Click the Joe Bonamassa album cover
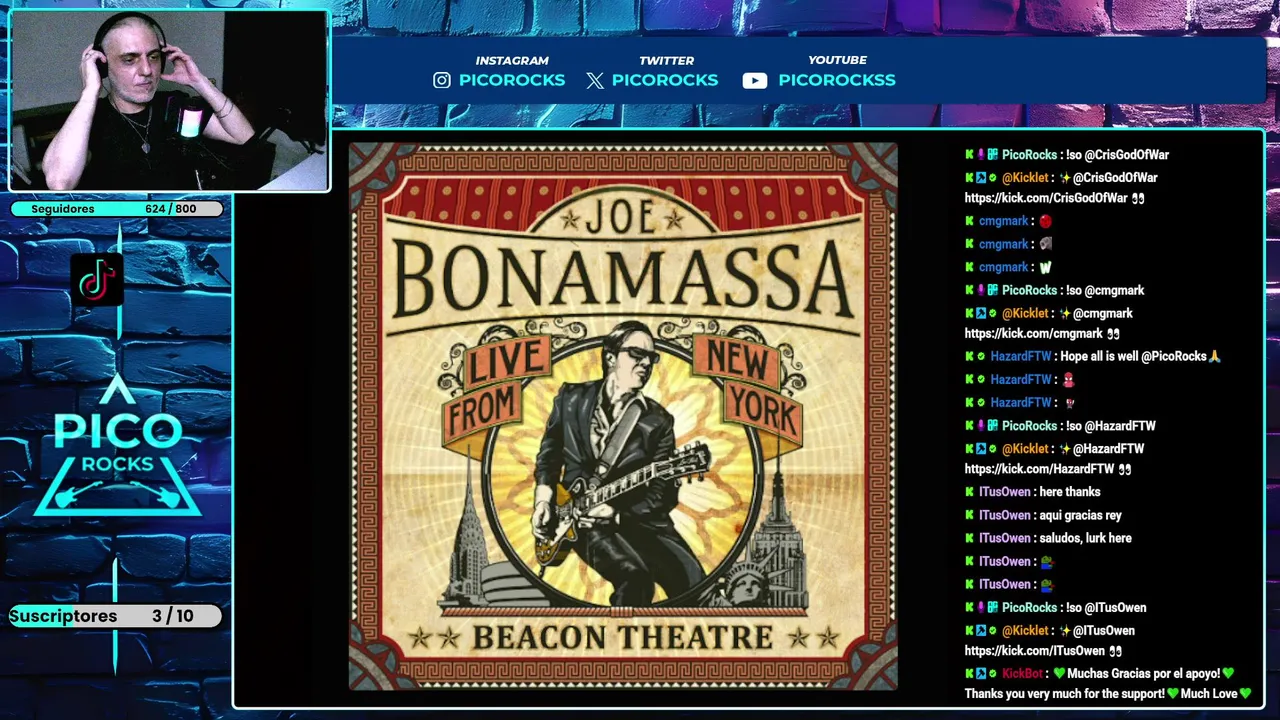Image resolution: width=1280 pixels, height=720 pixels. click(623, 416)
